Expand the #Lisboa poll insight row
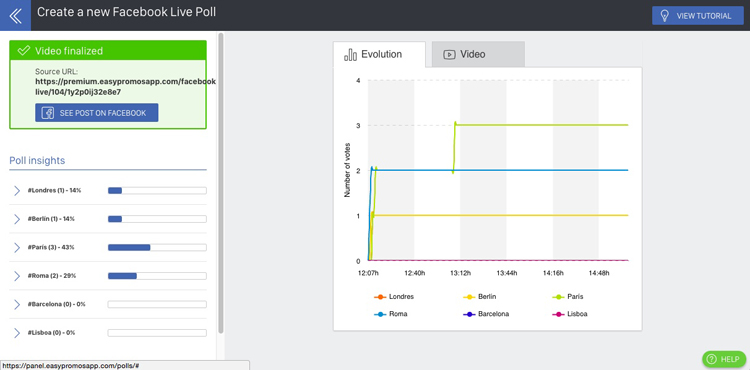Screen dimensions: 750x370 [108, 333]
